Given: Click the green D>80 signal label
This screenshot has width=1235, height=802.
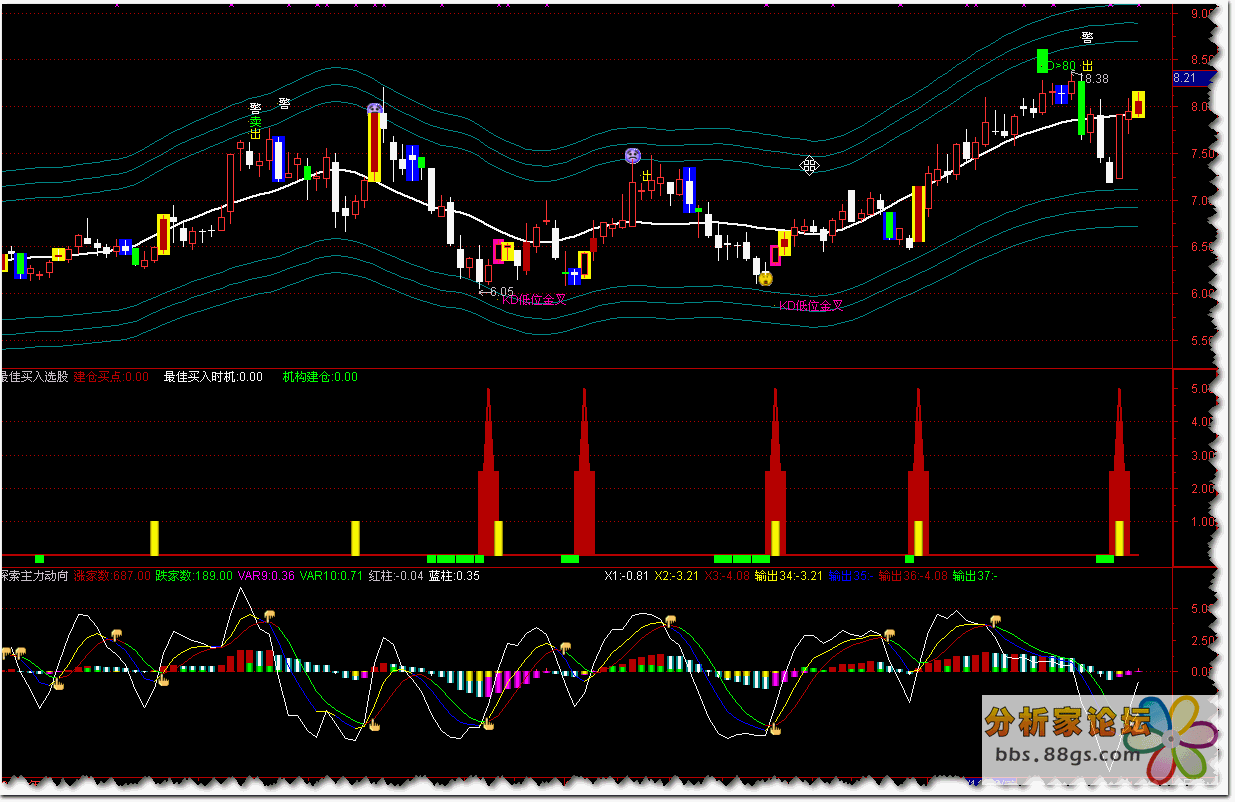Looking at the screenshot, I should coord(1059,66).
